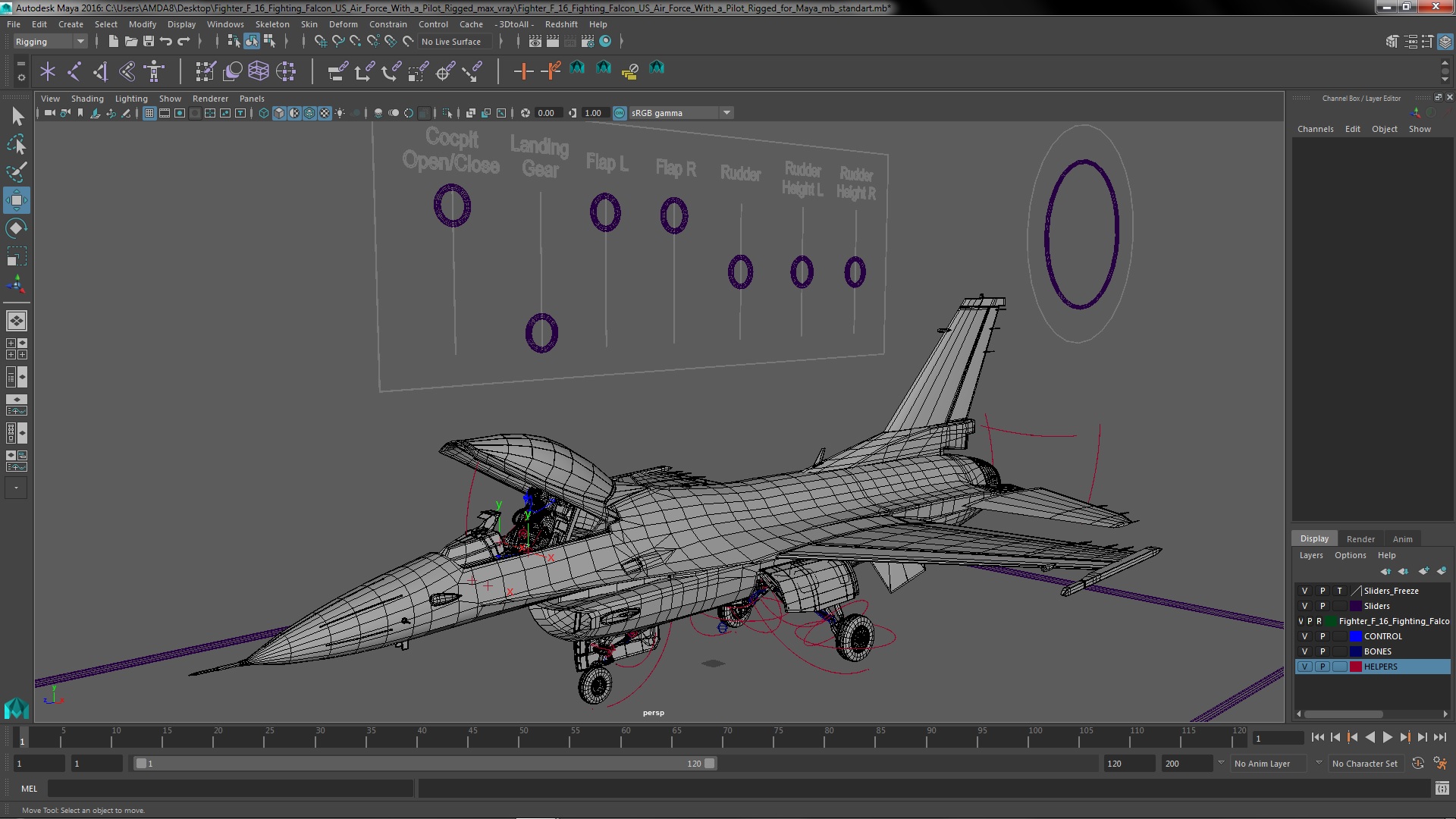Viewport: 1456px width, 819px height.
Task: Open the Render View clapperboard icon
Action: [x=535, y=42]
